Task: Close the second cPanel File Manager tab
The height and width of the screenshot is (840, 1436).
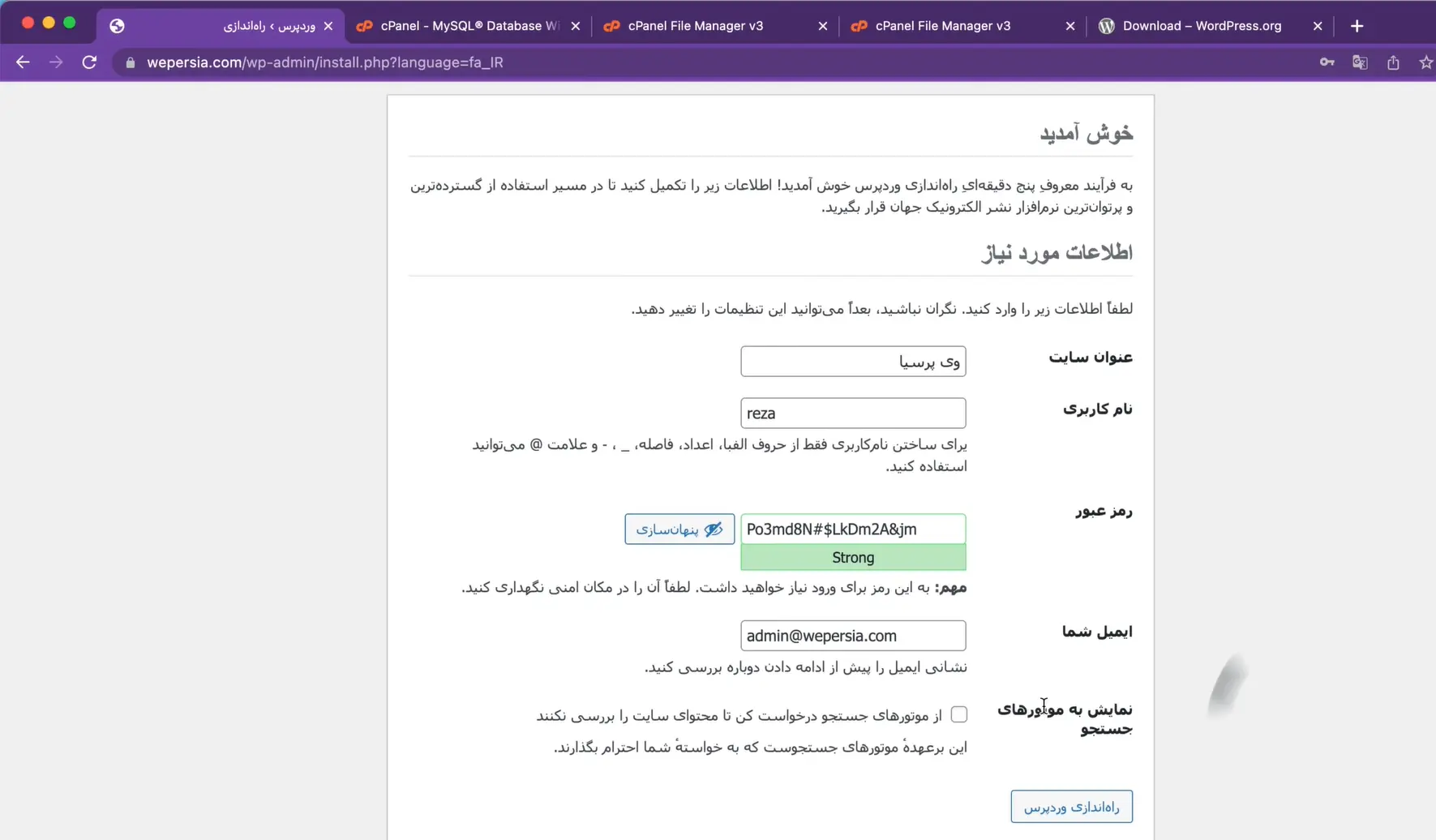Action: pyautogui.click(x=1069, y=26)
